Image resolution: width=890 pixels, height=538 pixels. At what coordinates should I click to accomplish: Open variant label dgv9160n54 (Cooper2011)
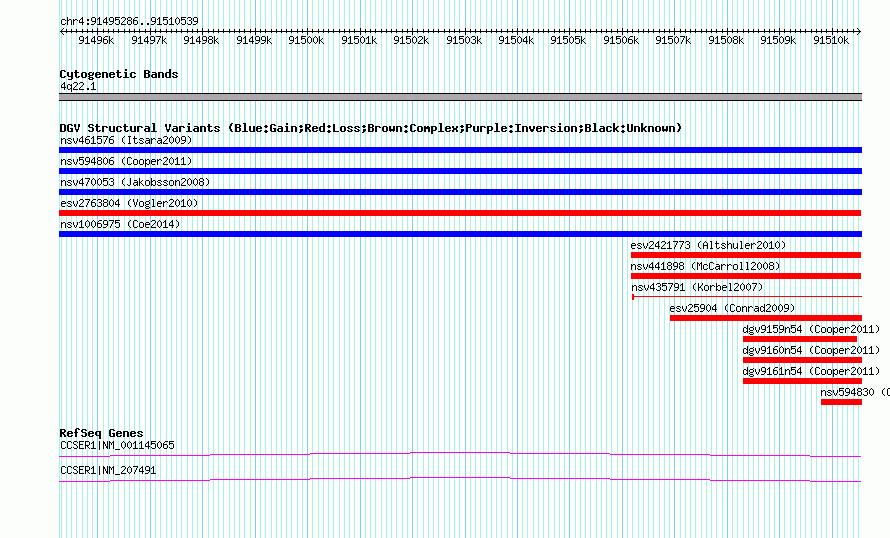(811, 350)
